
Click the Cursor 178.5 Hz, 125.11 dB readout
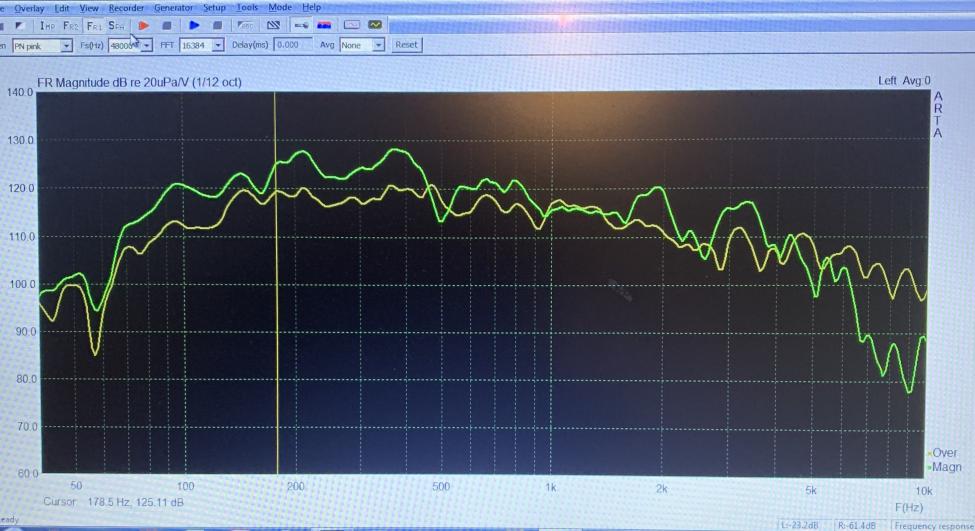pyautogui.click(x=114, y=502)
